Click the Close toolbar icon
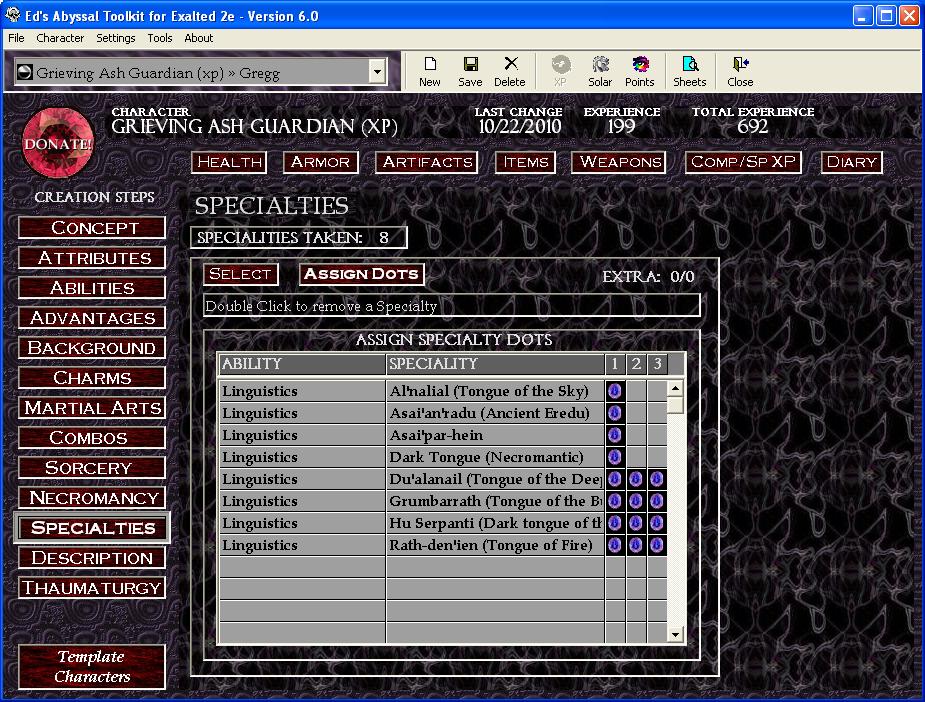925x702 pixels. coord(740,71)
